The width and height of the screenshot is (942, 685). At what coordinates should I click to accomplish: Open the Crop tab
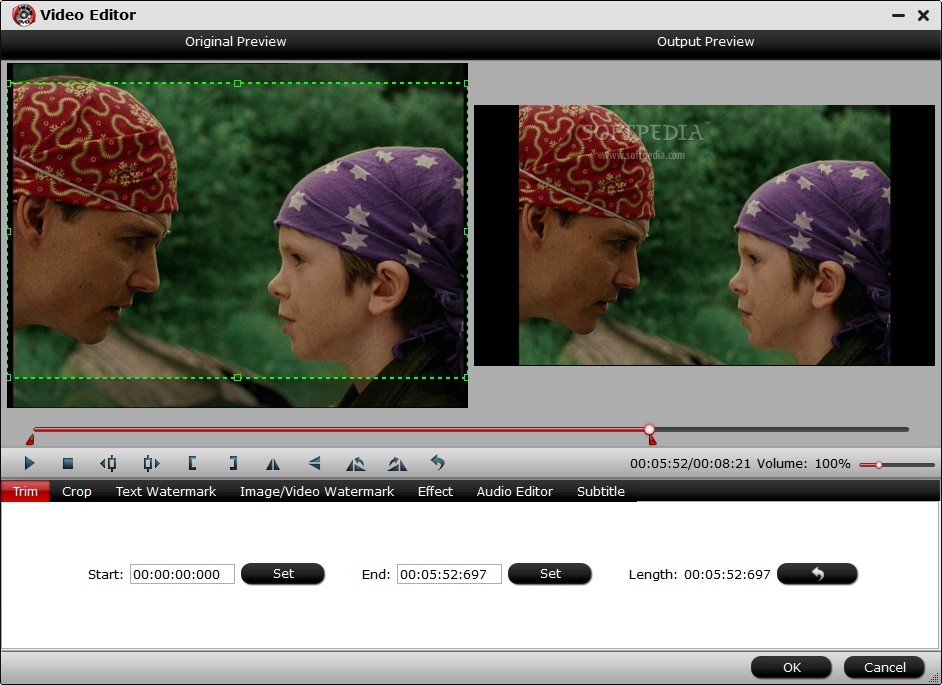77,492
